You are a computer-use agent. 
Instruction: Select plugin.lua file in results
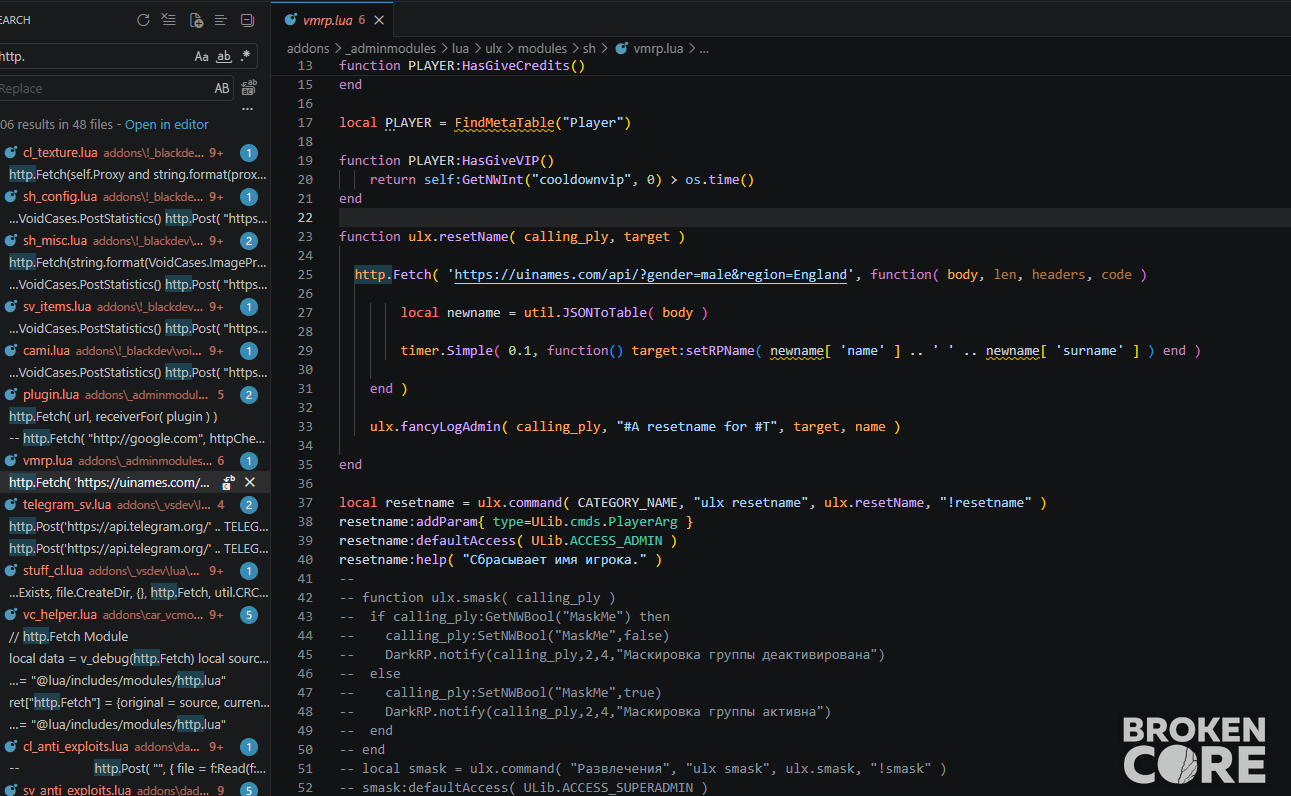click(x=135, y=395)
